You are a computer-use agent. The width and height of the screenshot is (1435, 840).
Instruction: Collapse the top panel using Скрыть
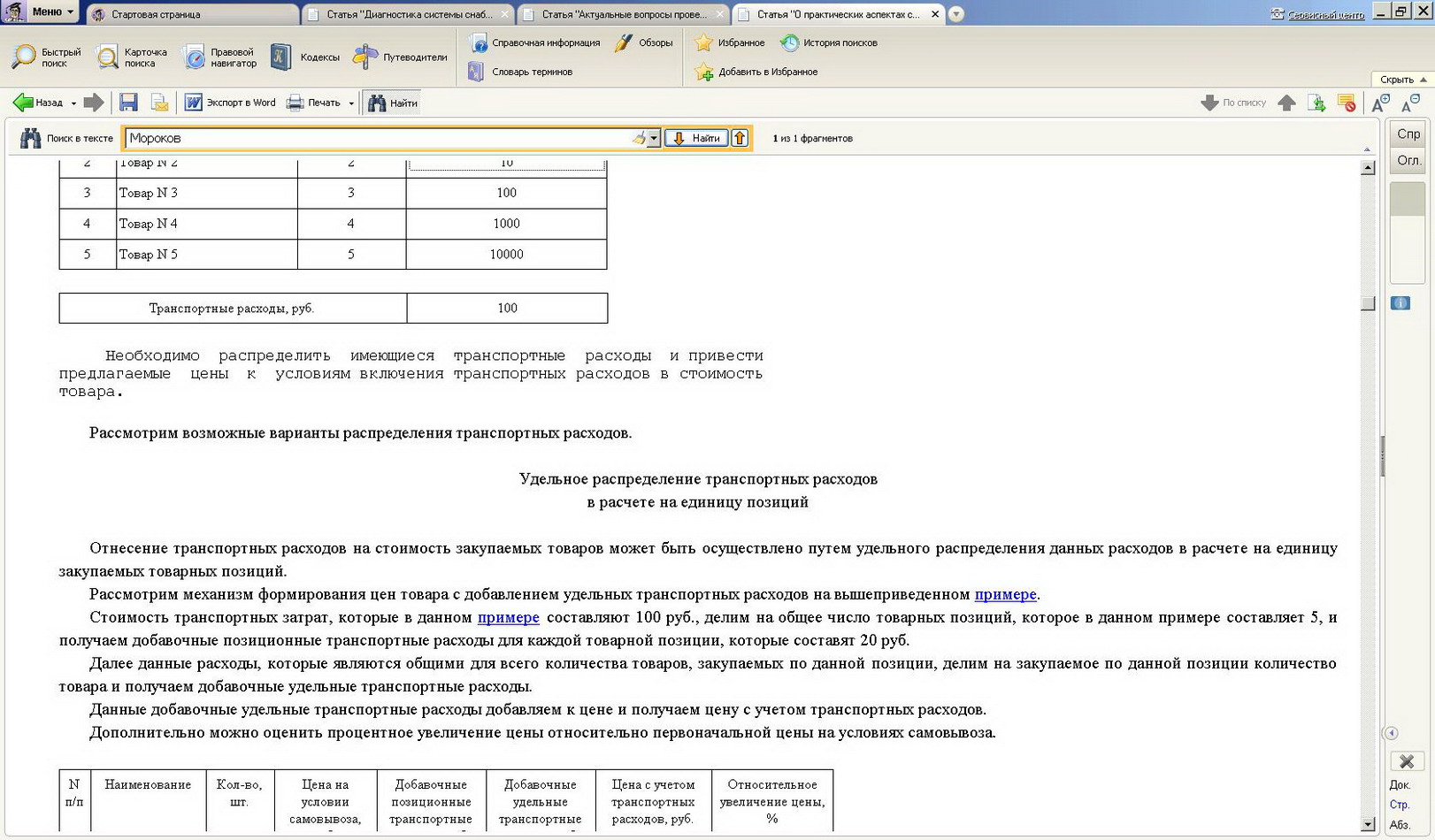(1402, 80)
